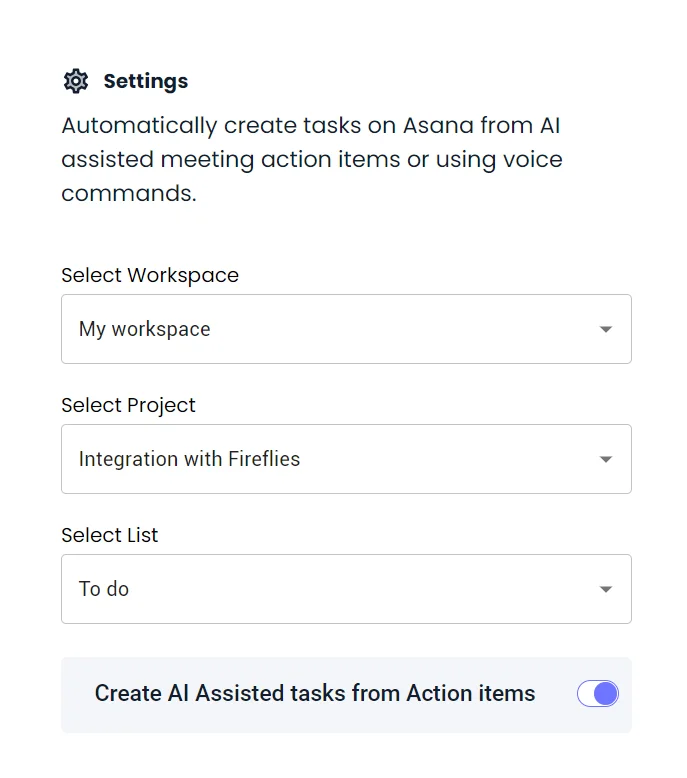687x778 pixels.
Task: Click the Settings heading text
Action: 145,81
